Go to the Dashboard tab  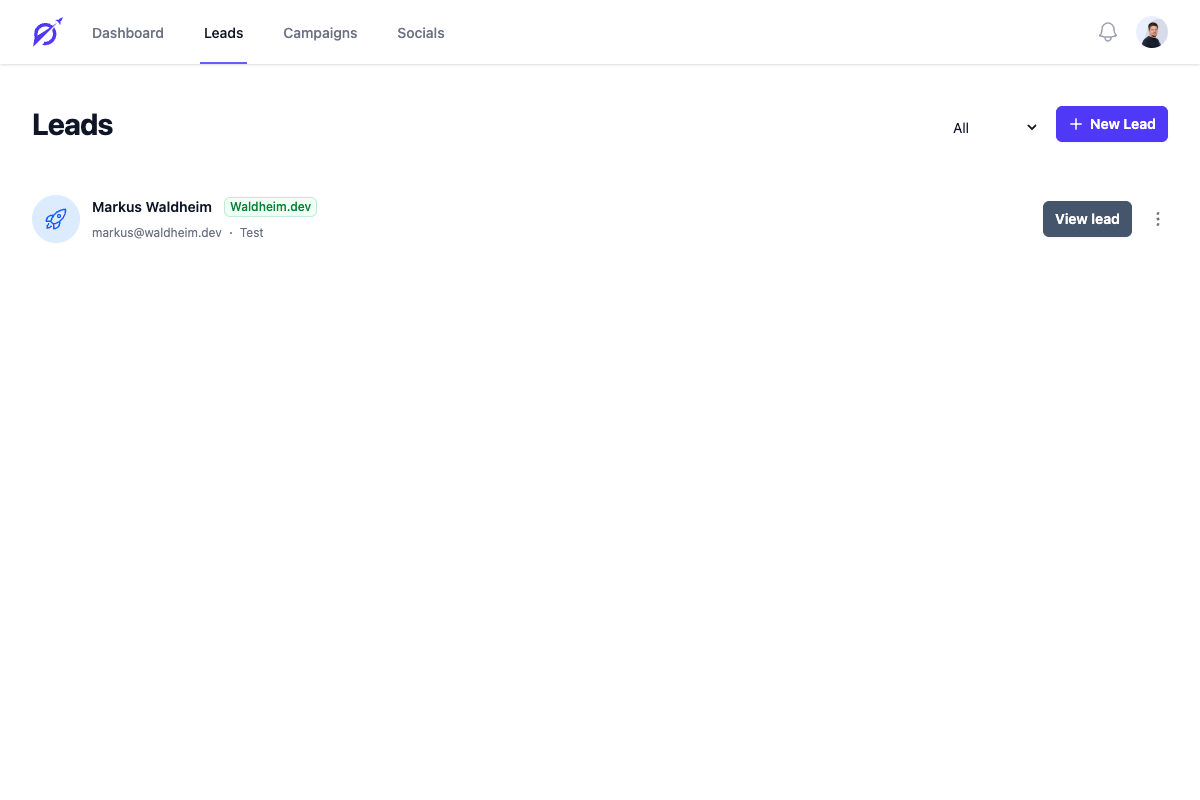coord(128,33)
